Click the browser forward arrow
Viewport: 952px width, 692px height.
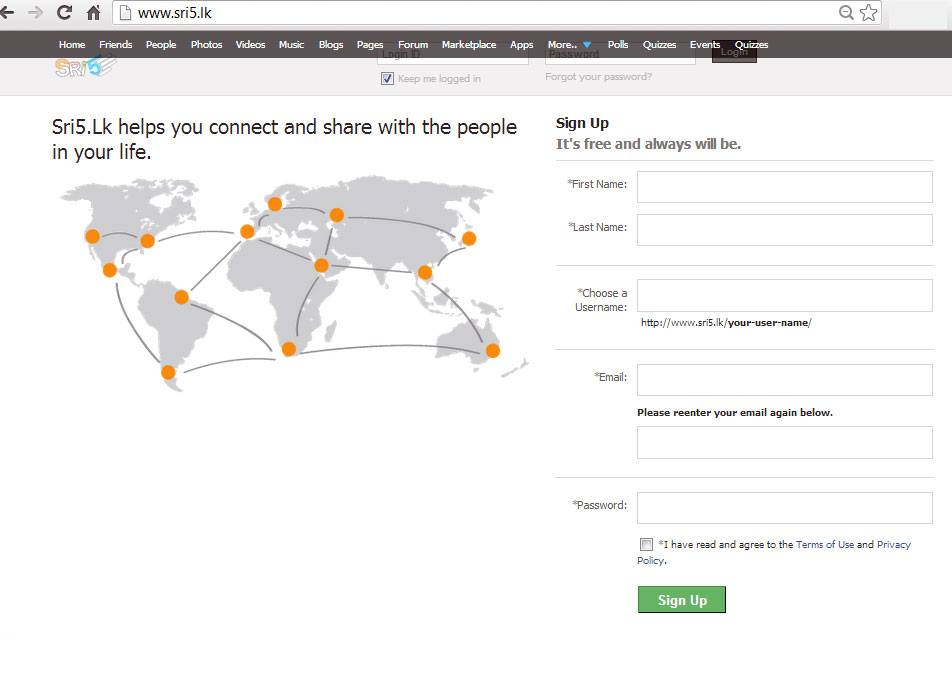coord(35,12)
